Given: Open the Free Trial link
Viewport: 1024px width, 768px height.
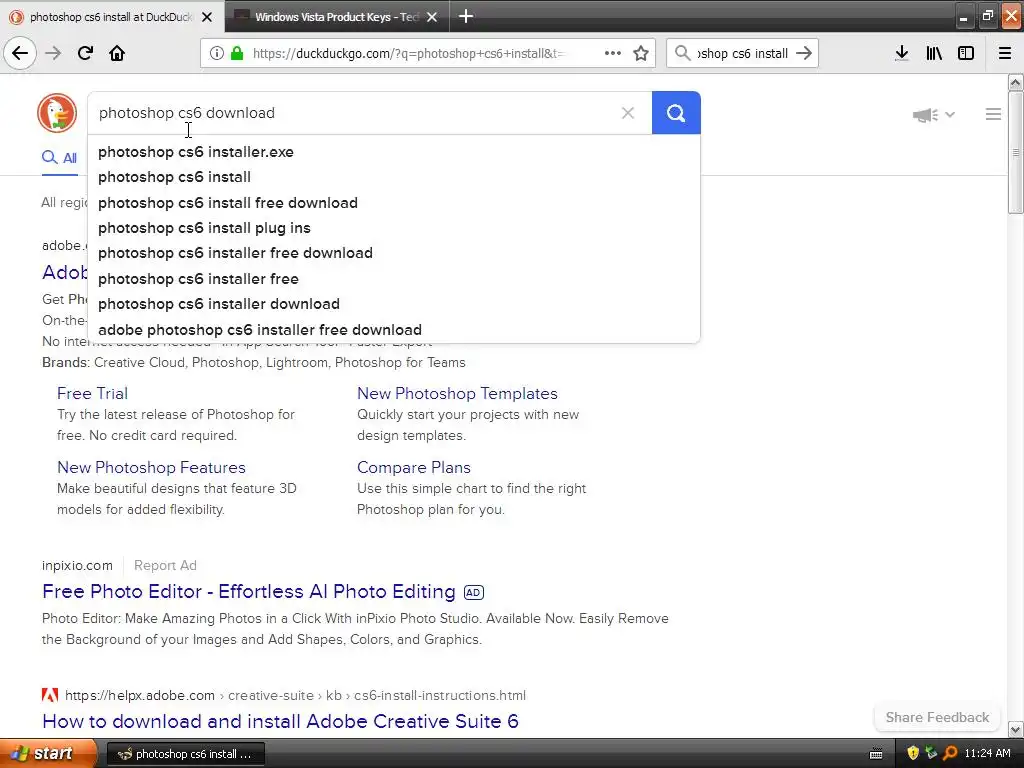Looking at the screenshot, I should click(92, 393).
